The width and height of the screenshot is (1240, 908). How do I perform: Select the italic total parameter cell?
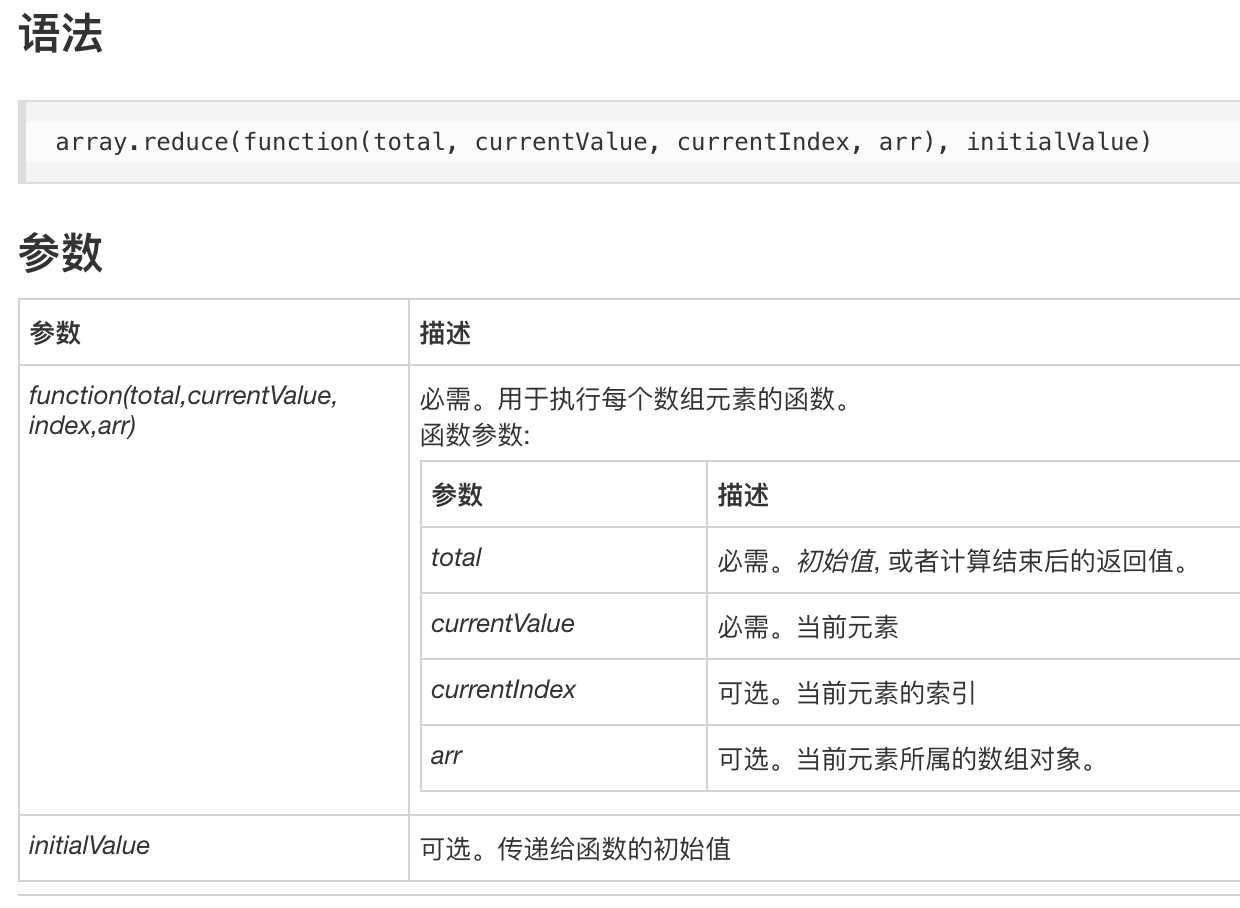click(x=457, y=558)
